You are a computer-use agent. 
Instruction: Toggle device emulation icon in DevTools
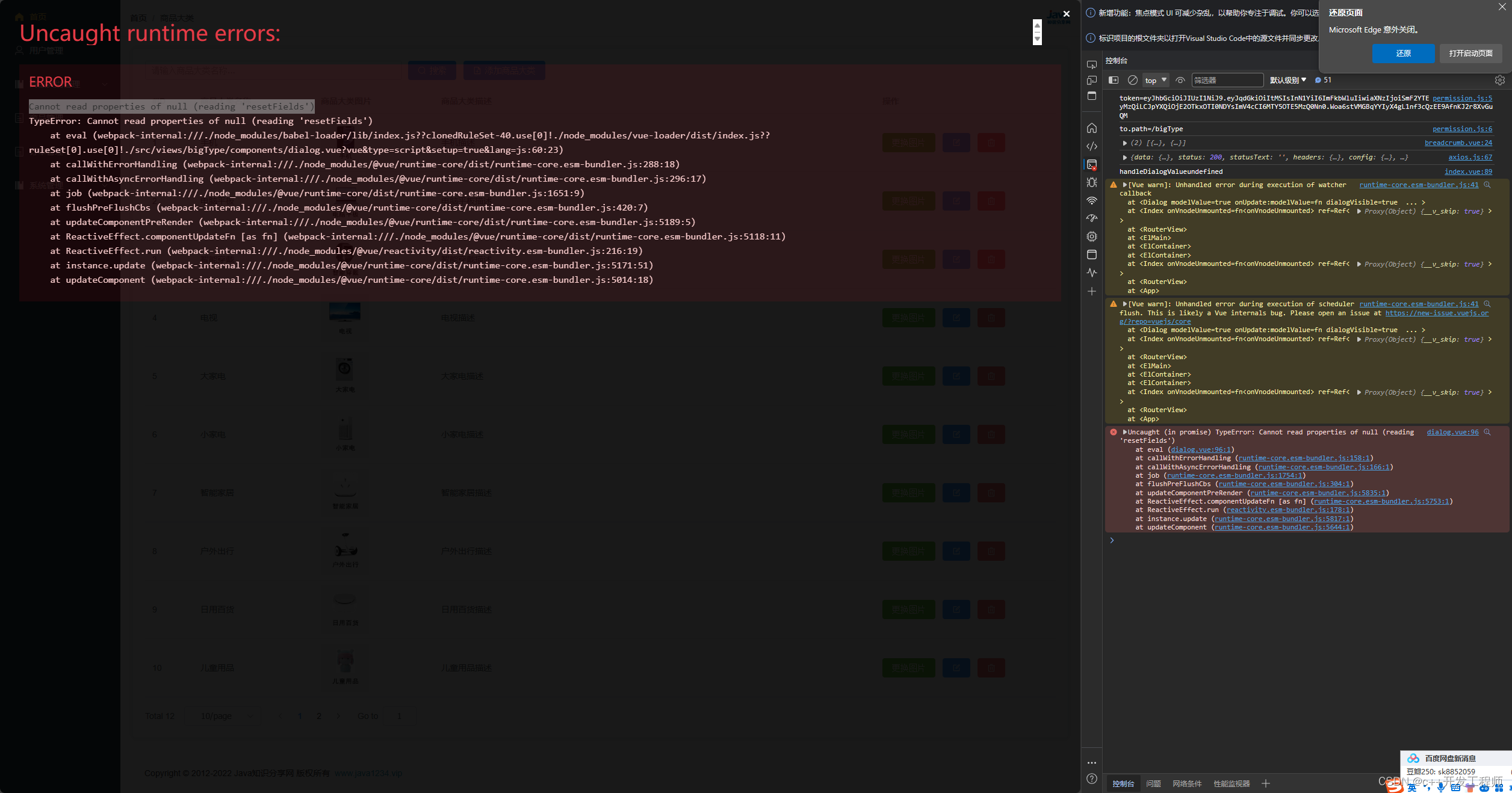(x=1092, y=80)
